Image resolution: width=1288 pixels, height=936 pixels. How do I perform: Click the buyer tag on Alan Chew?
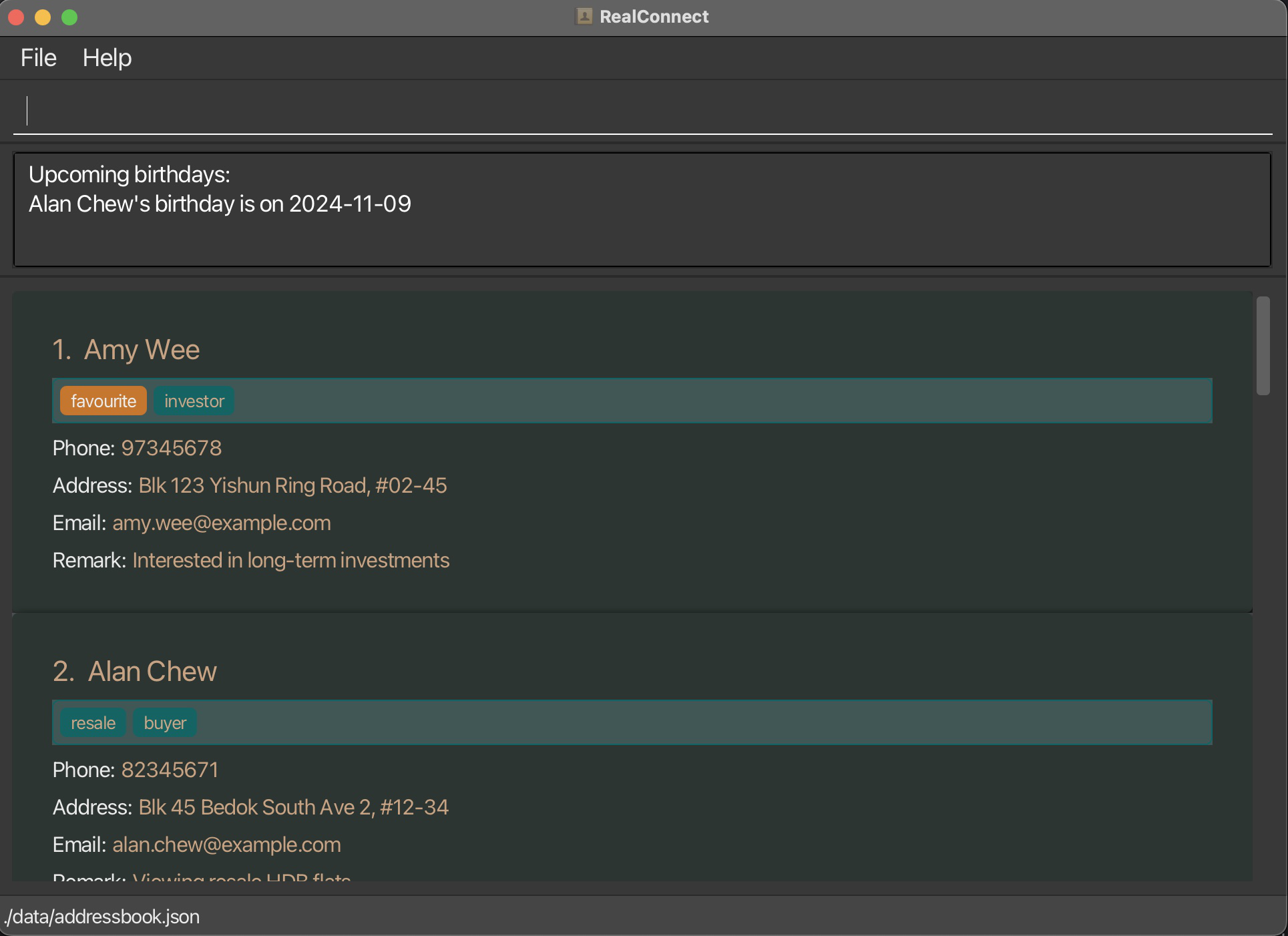(165, 723)
